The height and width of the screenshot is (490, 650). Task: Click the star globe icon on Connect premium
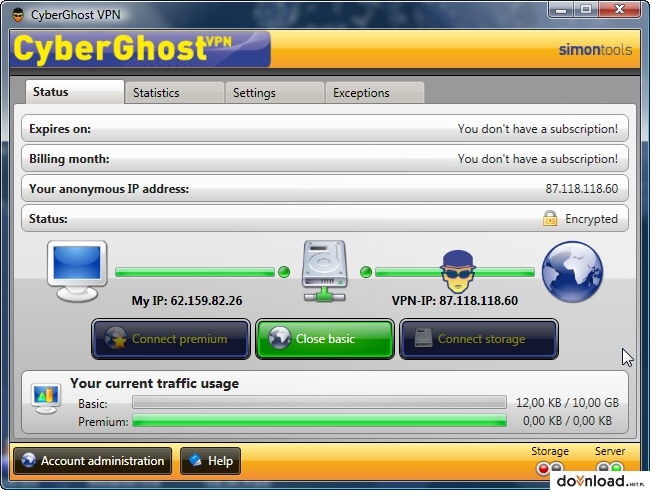[115, 338]
